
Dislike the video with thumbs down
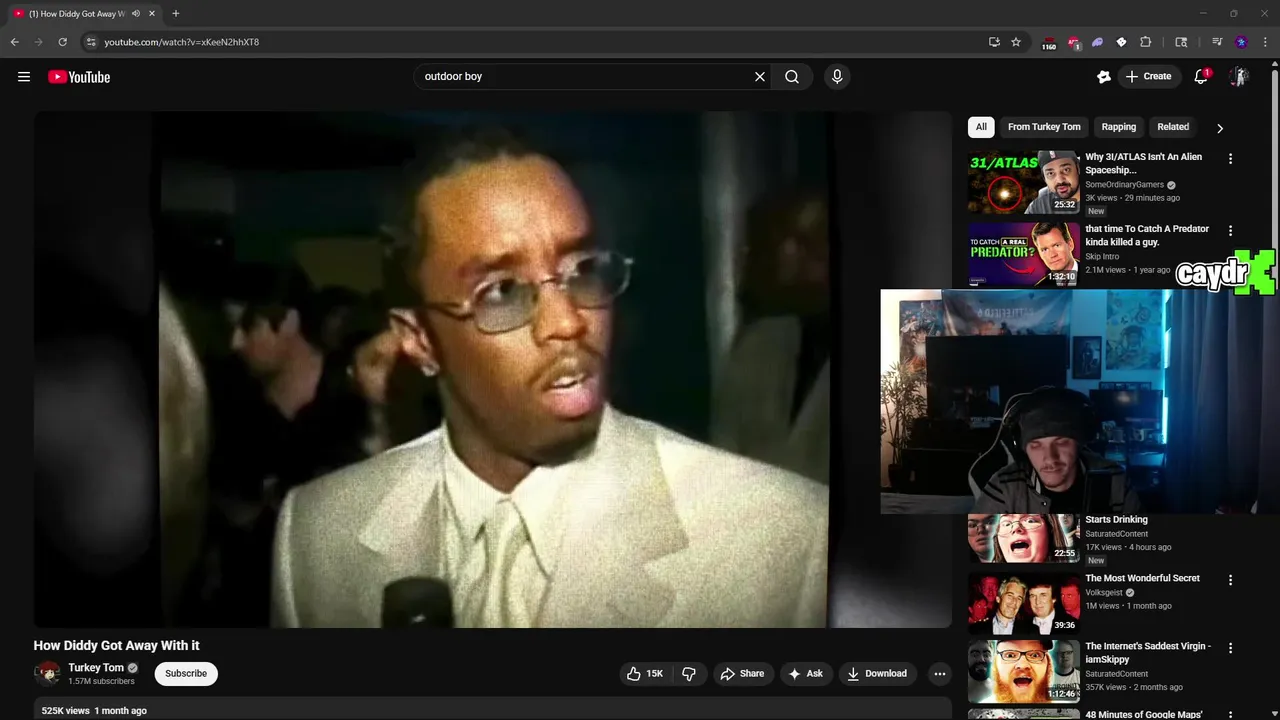[689, 674]
